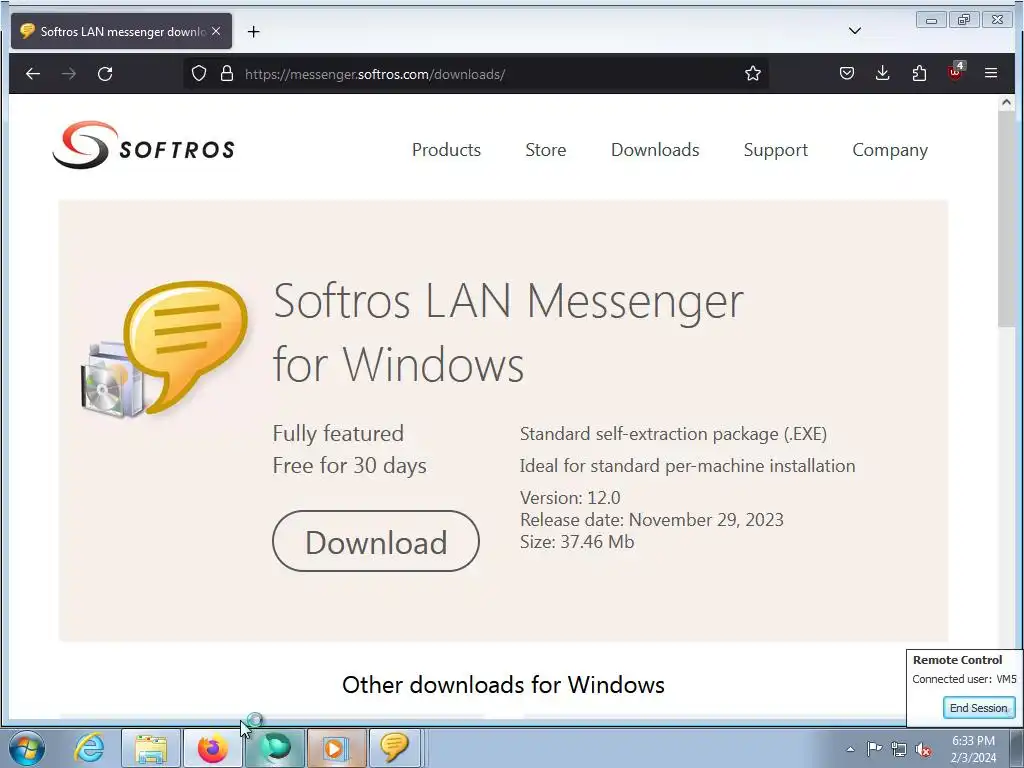Open the Action Center flag icon
1024x768 pixels.
[x=874, y=749]
